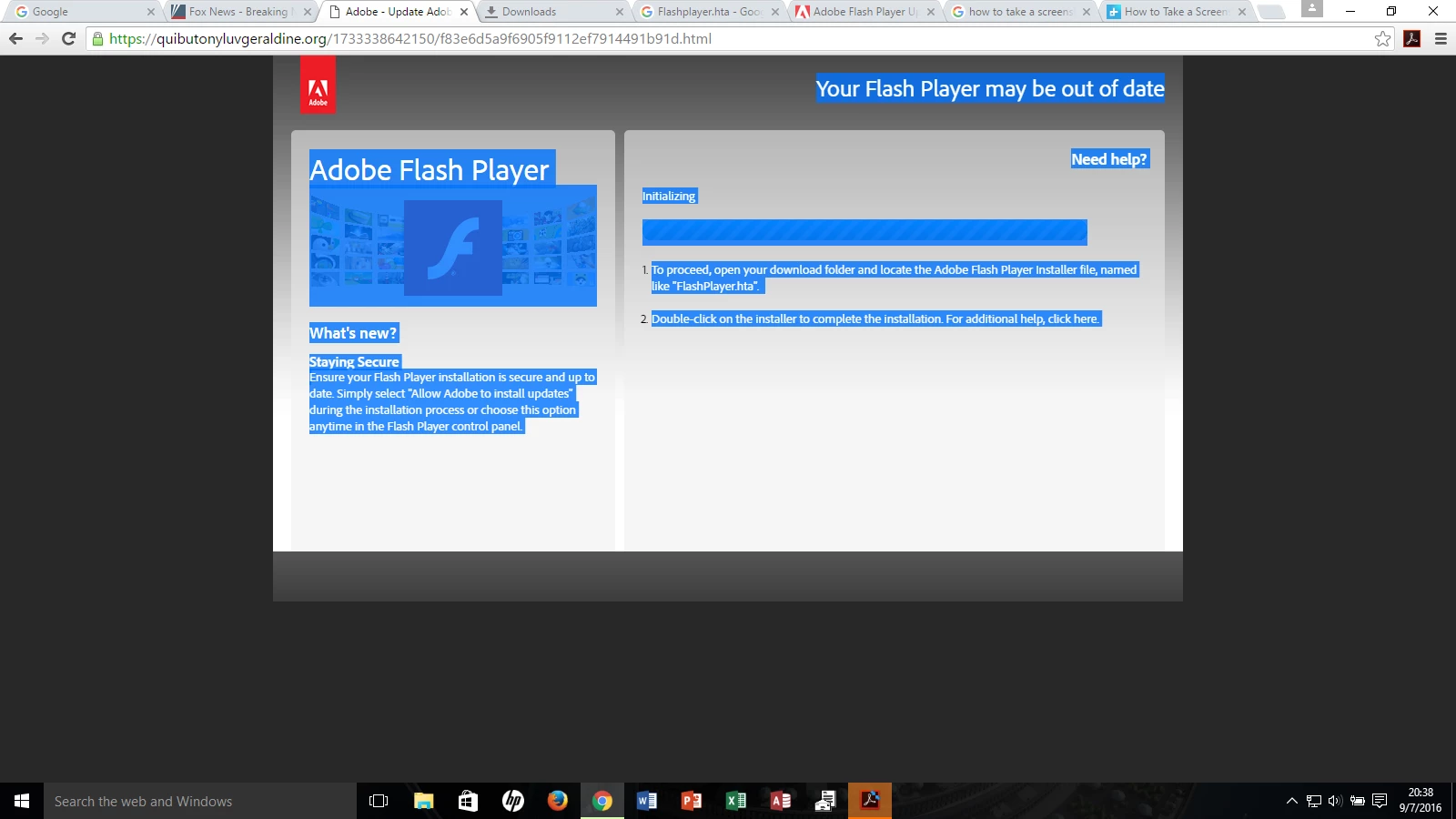Open the Action Center notifications
This screenshot has height=819, width=1456.
pos(1380,801)
